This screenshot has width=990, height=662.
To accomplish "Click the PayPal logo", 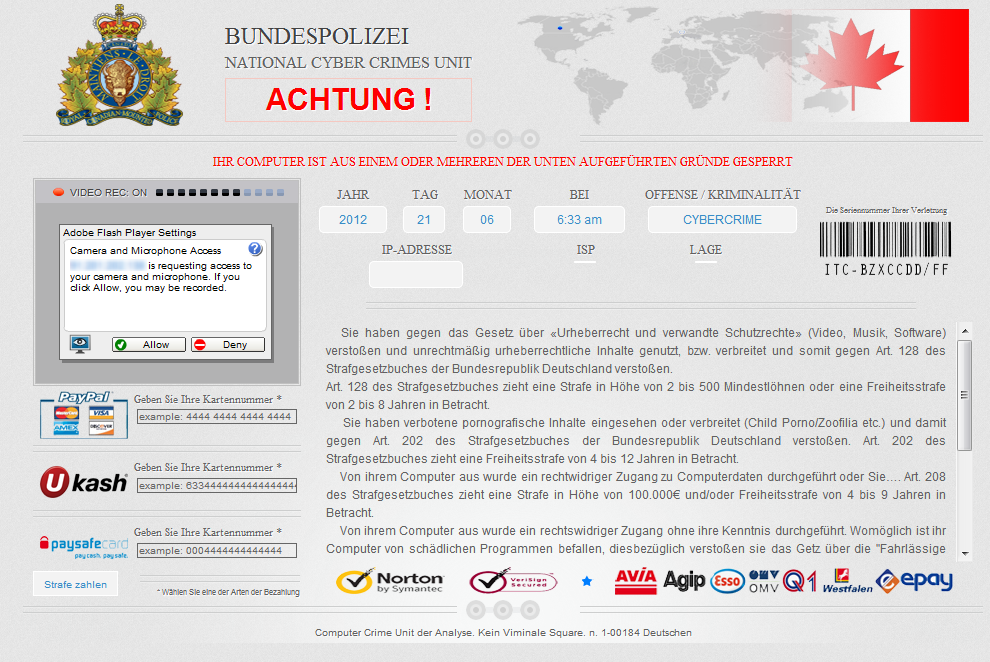I will [x=84, y=397].
